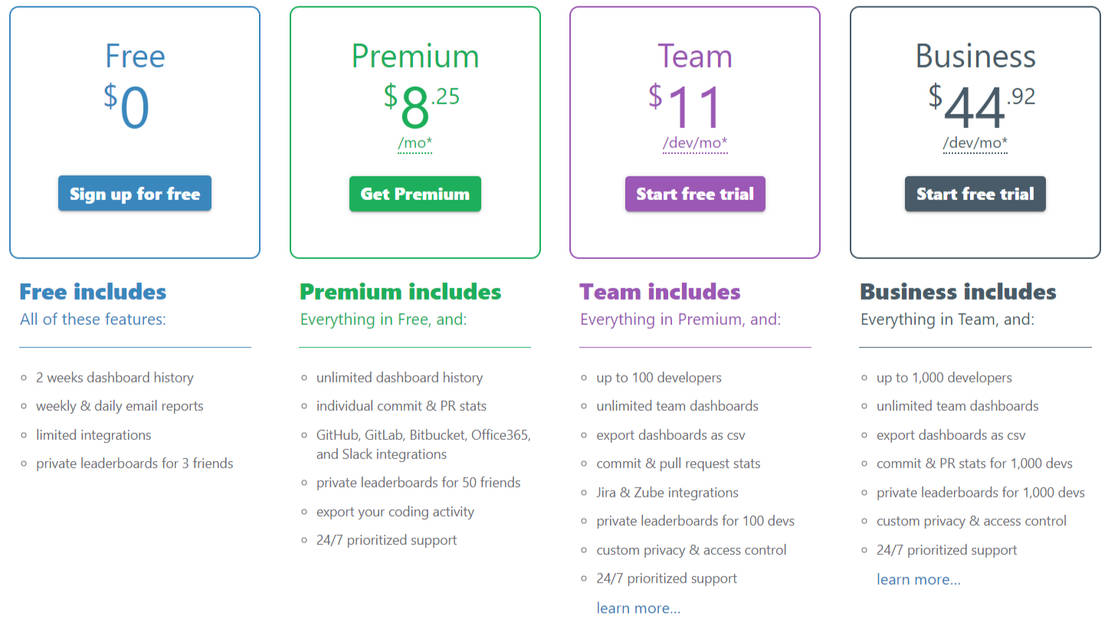Click the 'Business includes' heading
The image size is (1108, 630).
(x=957, y=292)
